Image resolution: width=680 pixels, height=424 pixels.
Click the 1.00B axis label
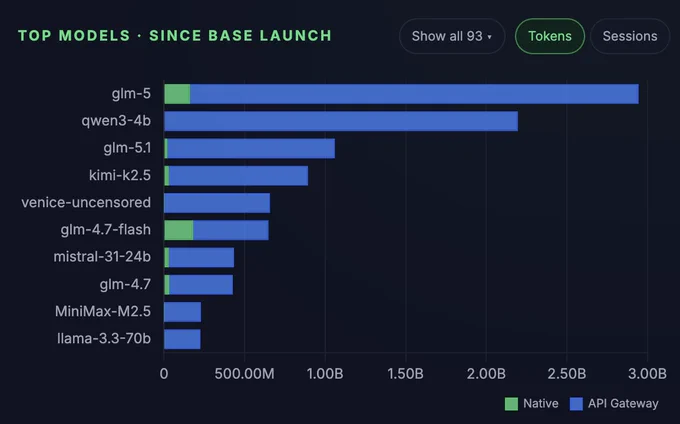click(x=325, y=374)
